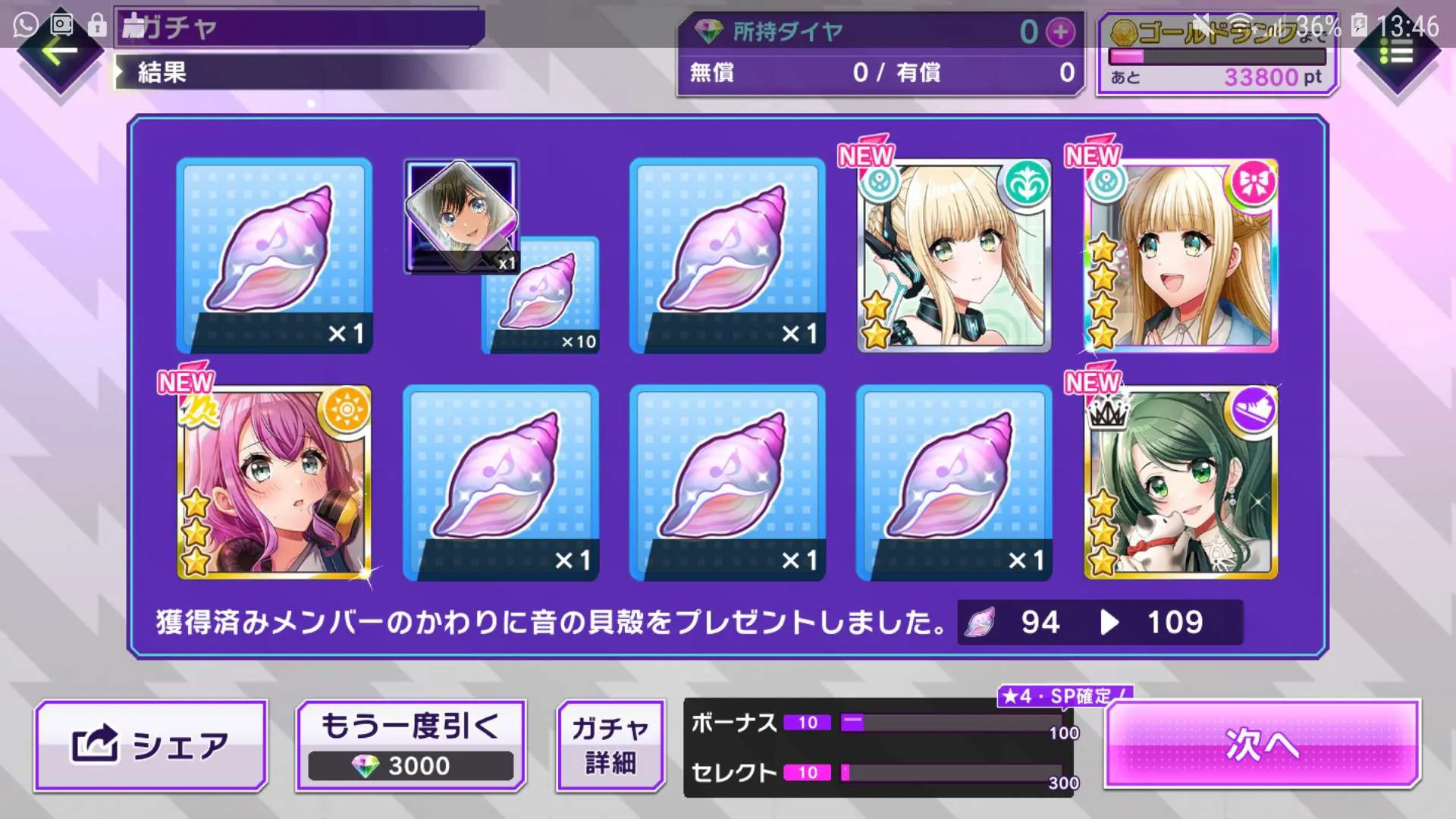Open the hamburger menu icon
This screenshot has width=1456, height=819.
pos(1396,52)
